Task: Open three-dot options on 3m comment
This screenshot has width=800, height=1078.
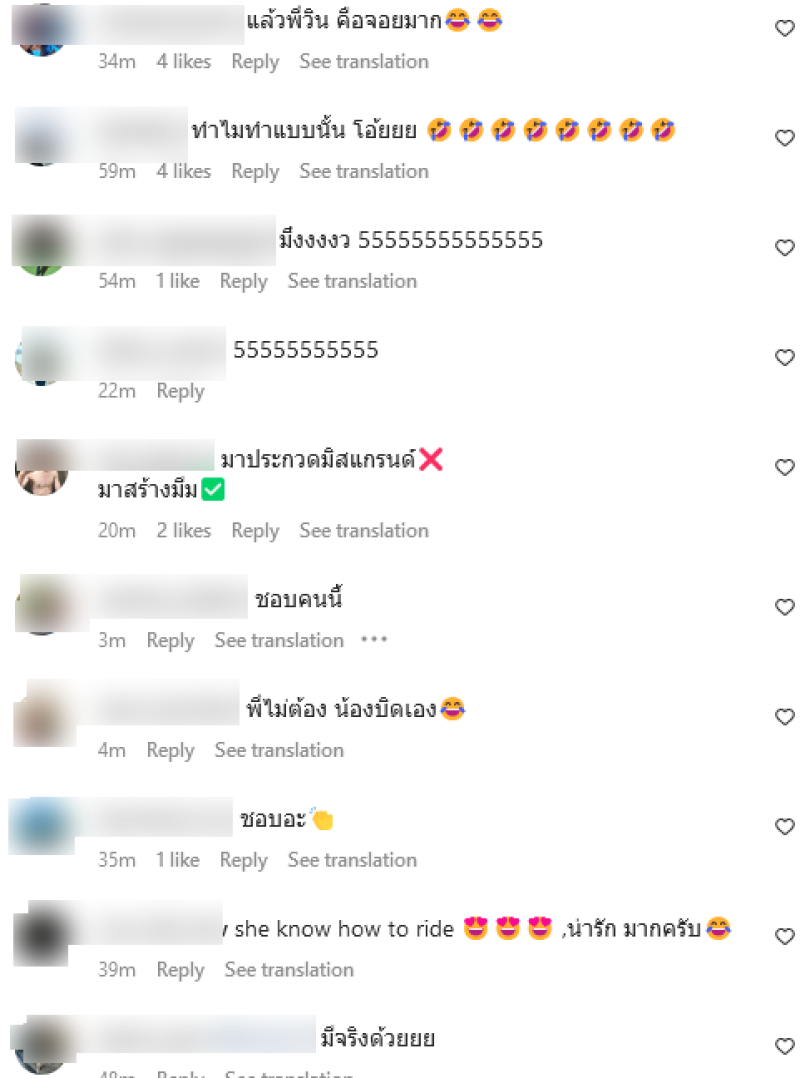Action: pyautogui.click(x=374, y=640)
